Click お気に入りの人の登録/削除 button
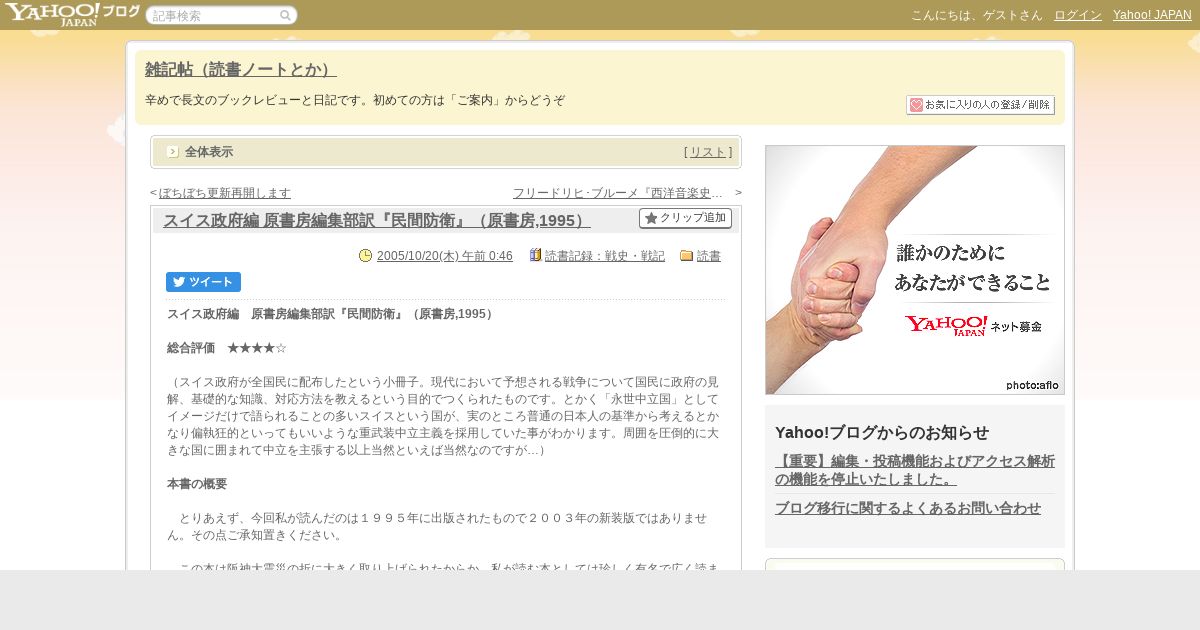The image size is (1200, 630). click(x=980, y=105)
